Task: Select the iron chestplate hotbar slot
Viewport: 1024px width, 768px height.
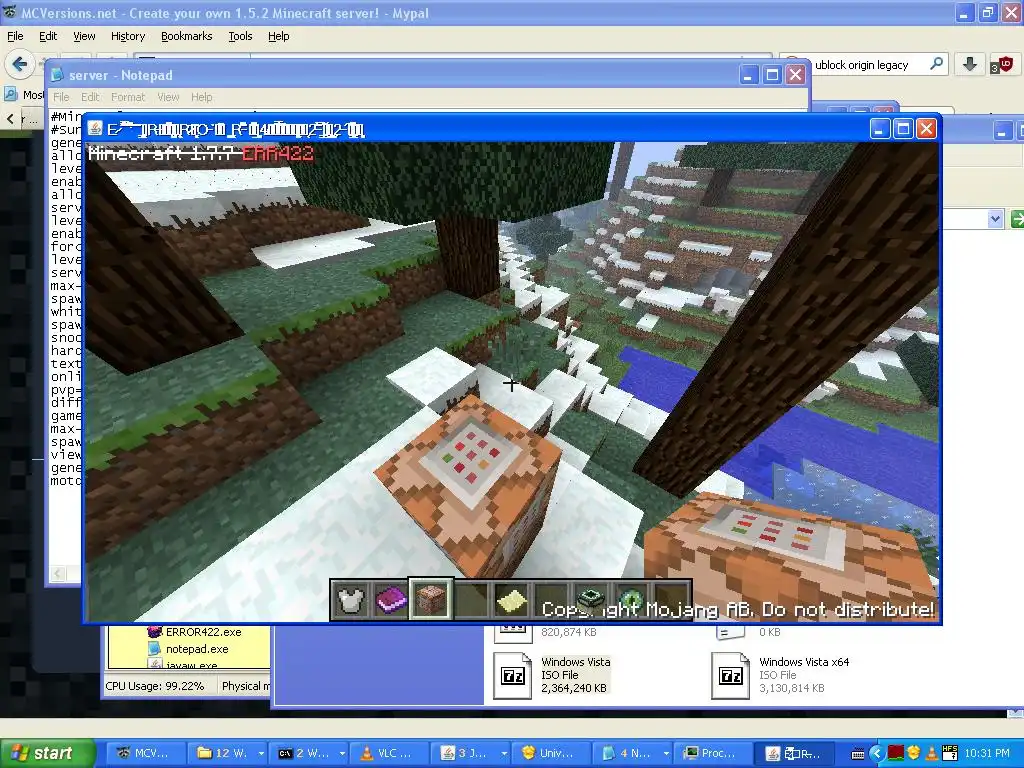Action: click(351, 599)
